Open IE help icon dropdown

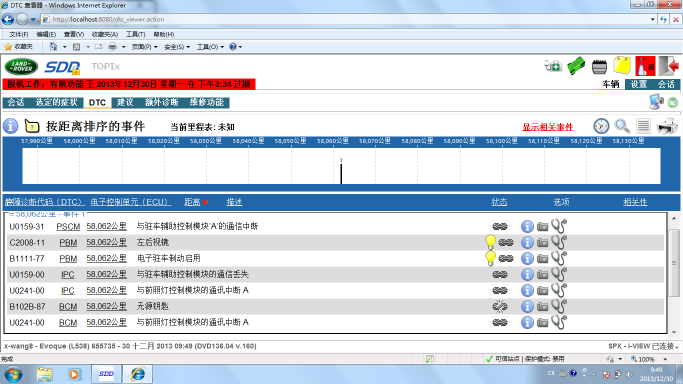(235, 47)
